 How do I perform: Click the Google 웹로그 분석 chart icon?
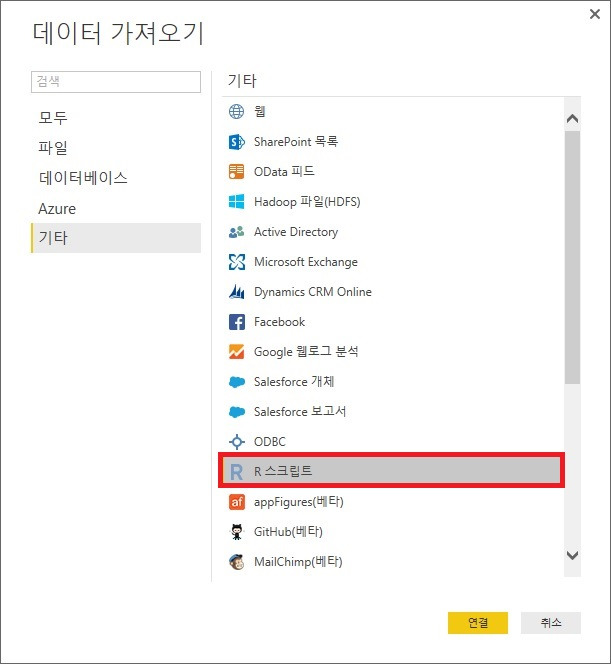[x=236, y=352]
